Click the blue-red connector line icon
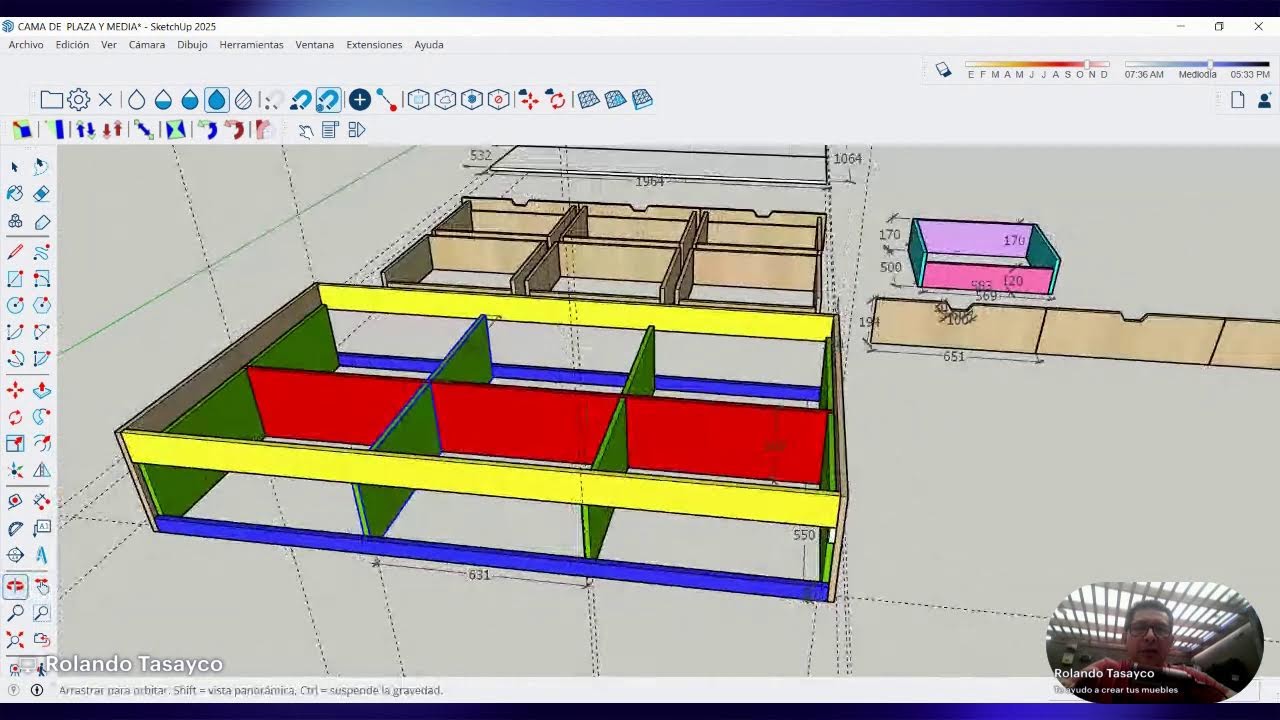The width and height of the screenshot is (1280, 720). 387,100
